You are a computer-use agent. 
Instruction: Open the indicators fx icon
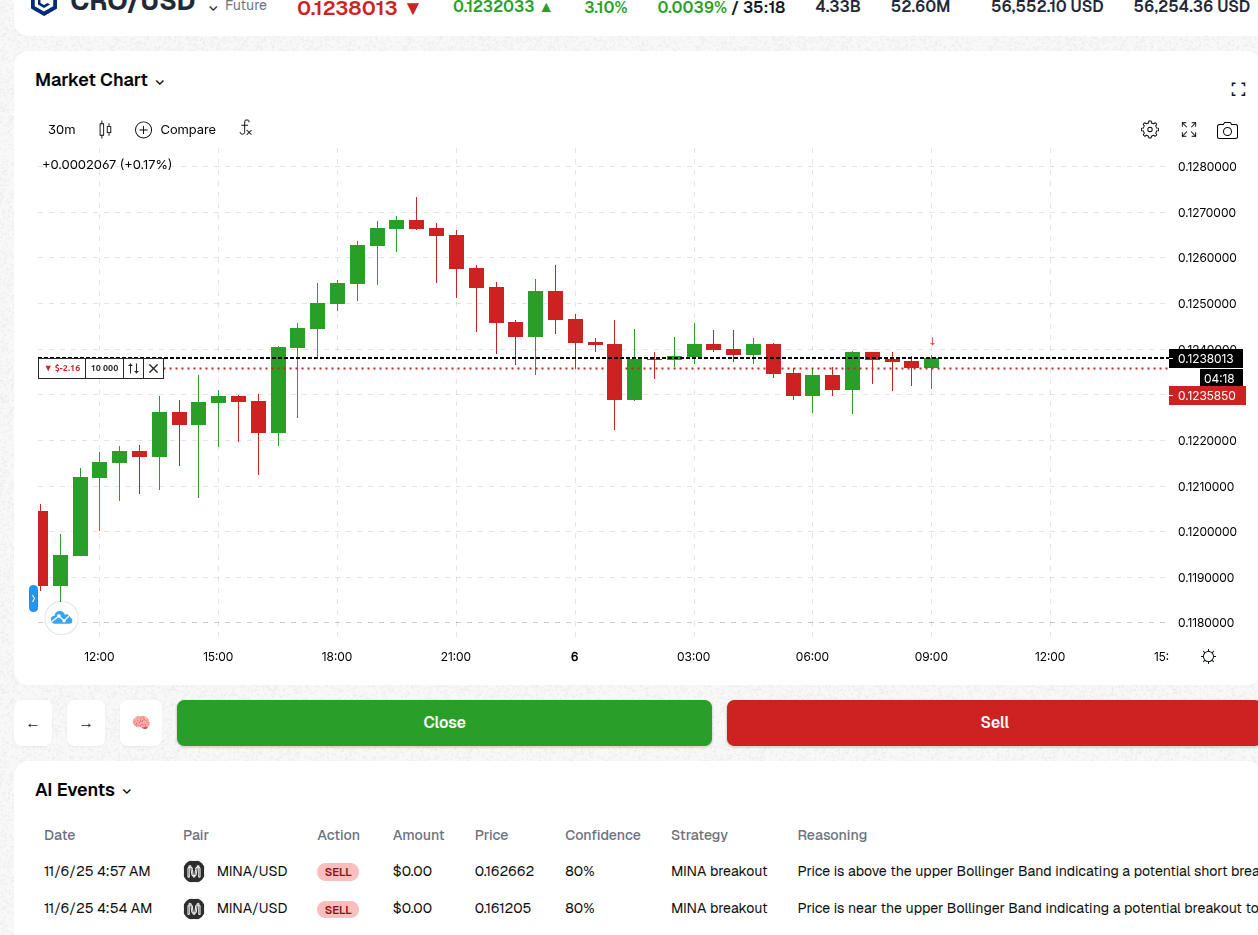pyautogui.click(x=245, y=128)
